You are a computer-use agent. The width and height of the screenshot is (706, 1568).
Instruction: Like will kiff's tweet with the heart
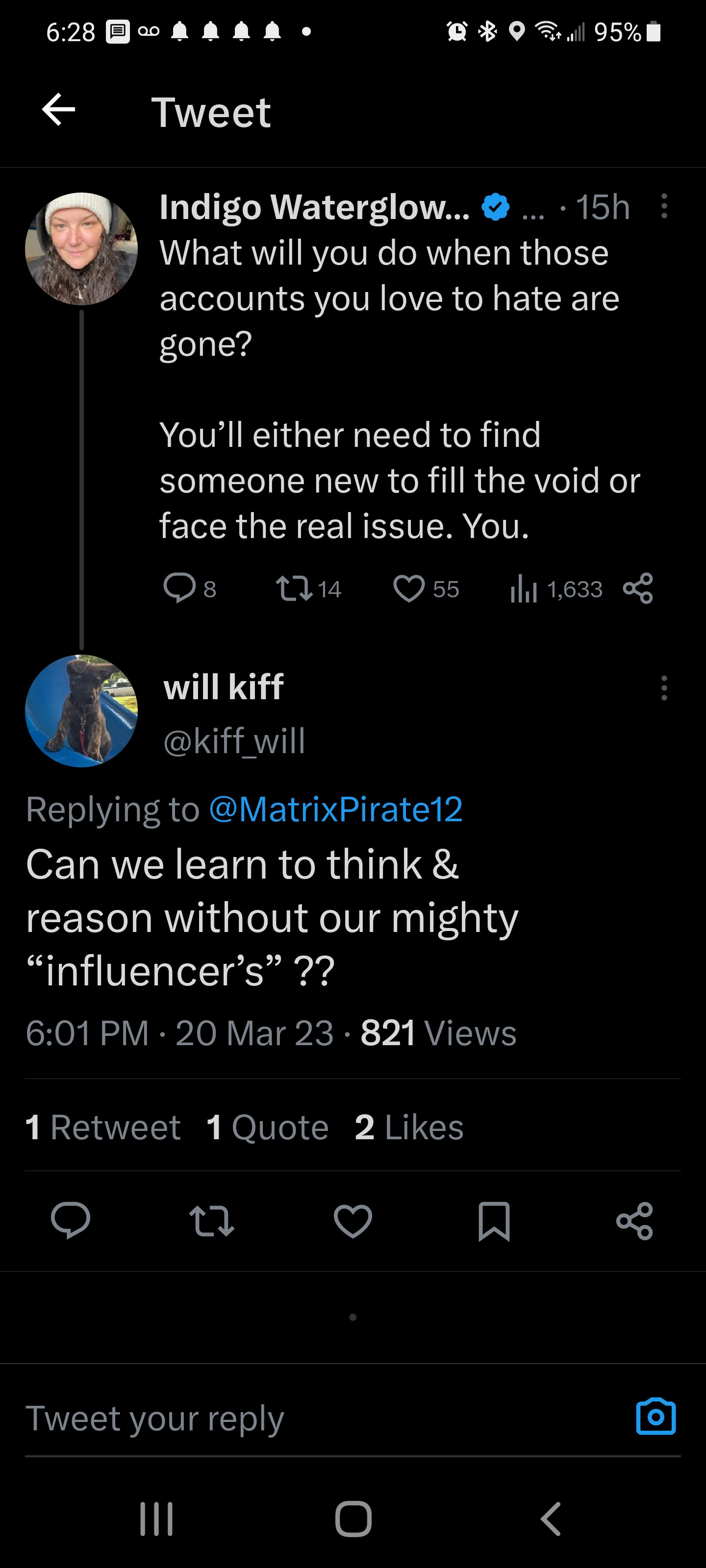pyautogui.click(x=353, y=1220)
